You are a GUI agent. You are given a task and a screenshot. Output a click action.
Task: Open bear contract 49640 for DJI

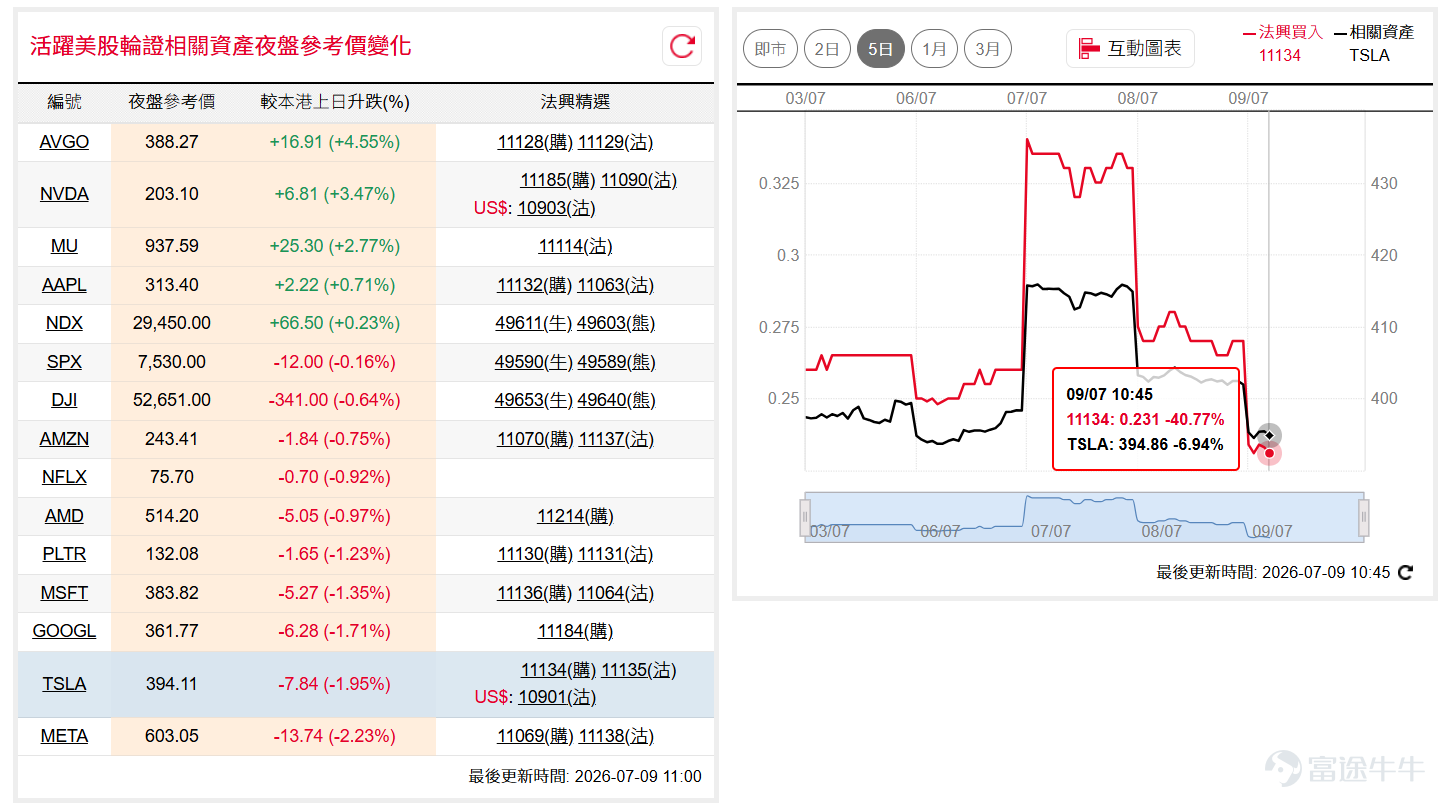click(x=617, y=400)
